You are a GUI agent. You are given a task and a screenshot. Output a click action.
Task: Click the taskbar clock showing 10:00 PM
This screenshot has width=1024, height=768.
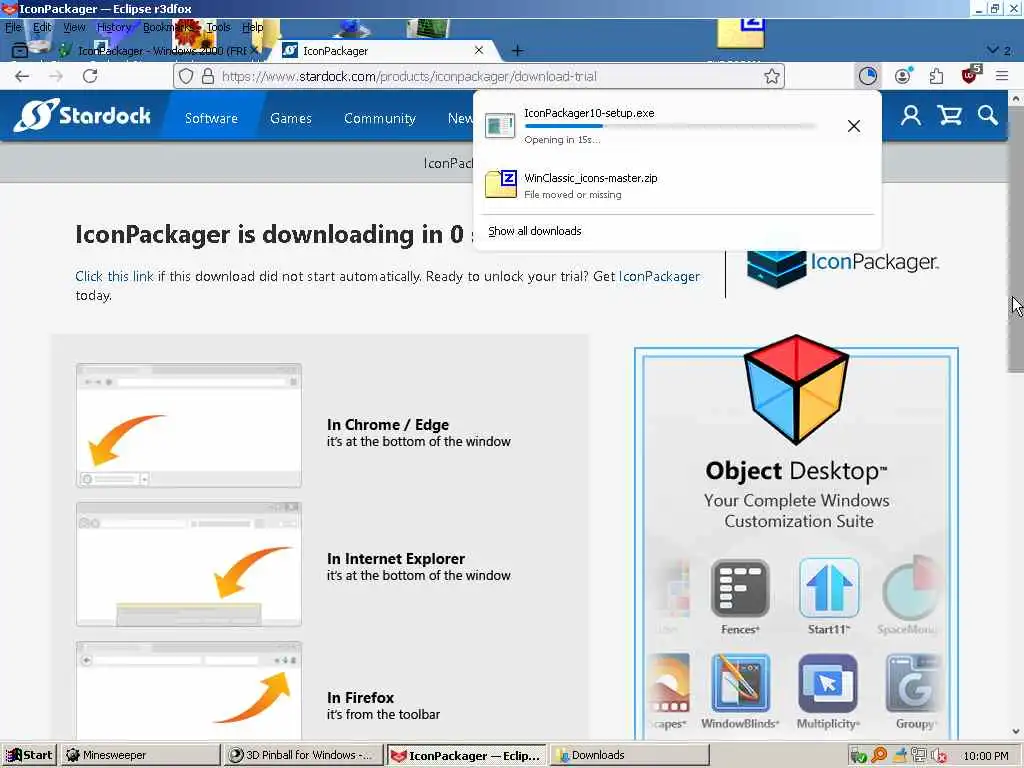tap(985, 756)
